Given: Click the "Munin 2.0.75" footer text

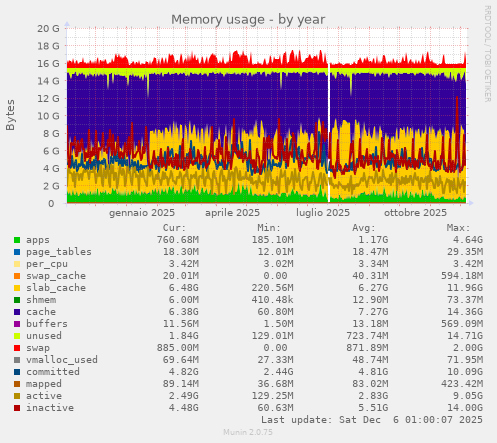Looking at the screenshot, I should [248, 432].
